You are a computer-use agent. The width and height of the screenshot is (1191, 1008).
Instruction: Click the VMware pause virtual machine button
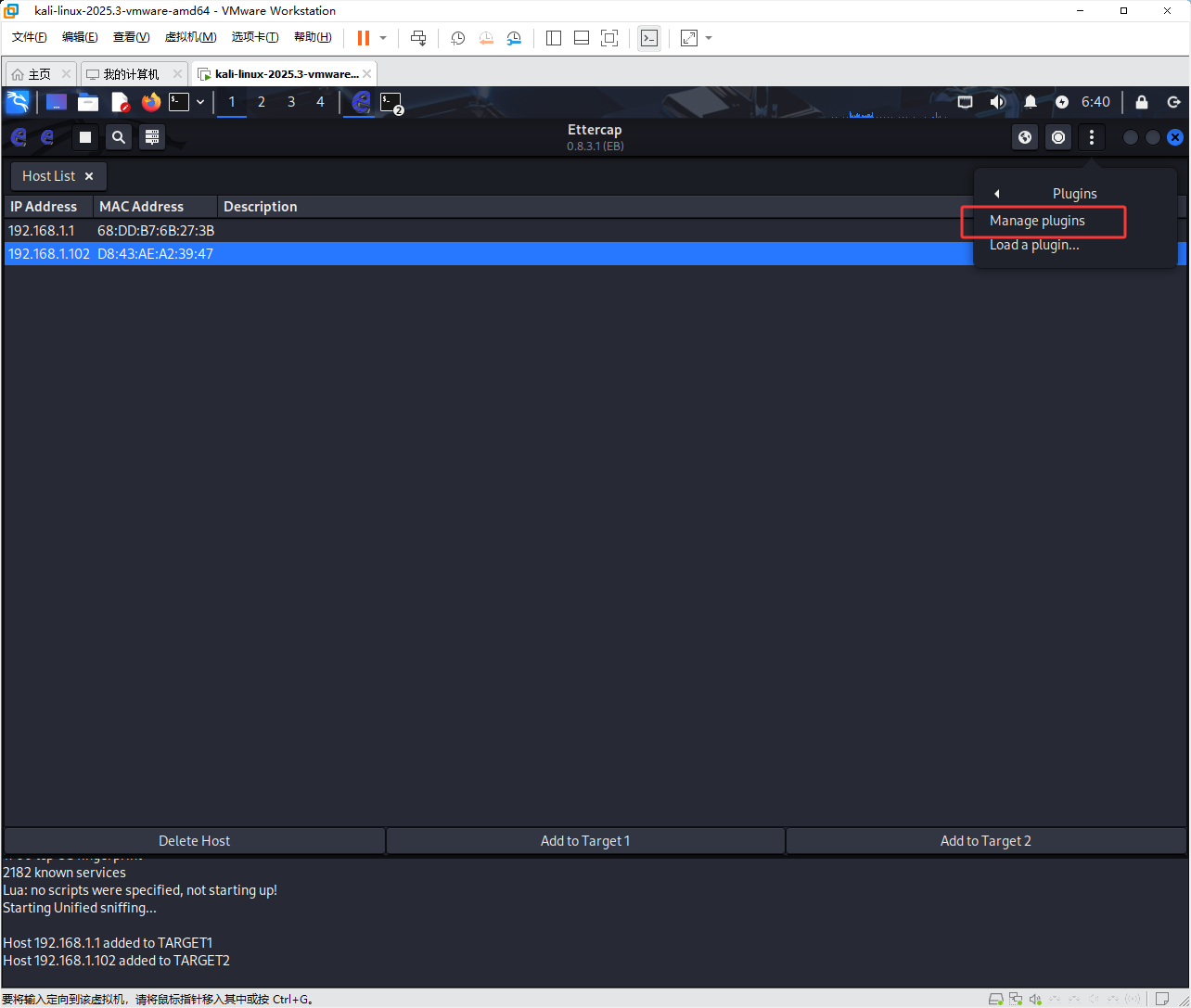coord(364,38)
